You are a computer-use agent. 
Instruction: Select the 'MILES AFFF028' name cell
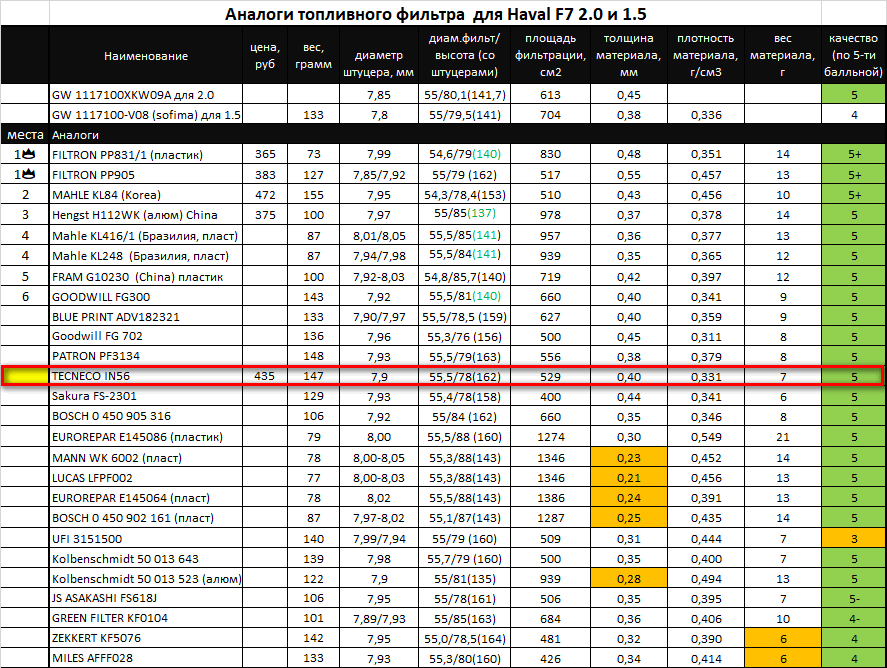(146, 658)
